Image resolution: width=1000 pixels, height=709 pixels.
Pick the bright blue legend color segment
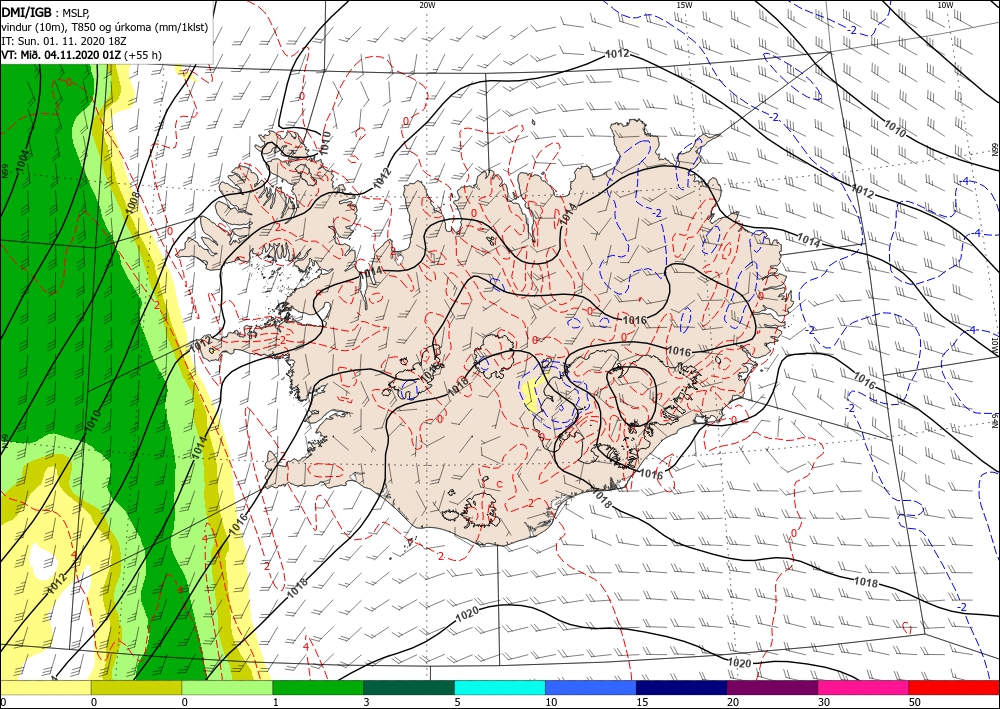(591, 687)
